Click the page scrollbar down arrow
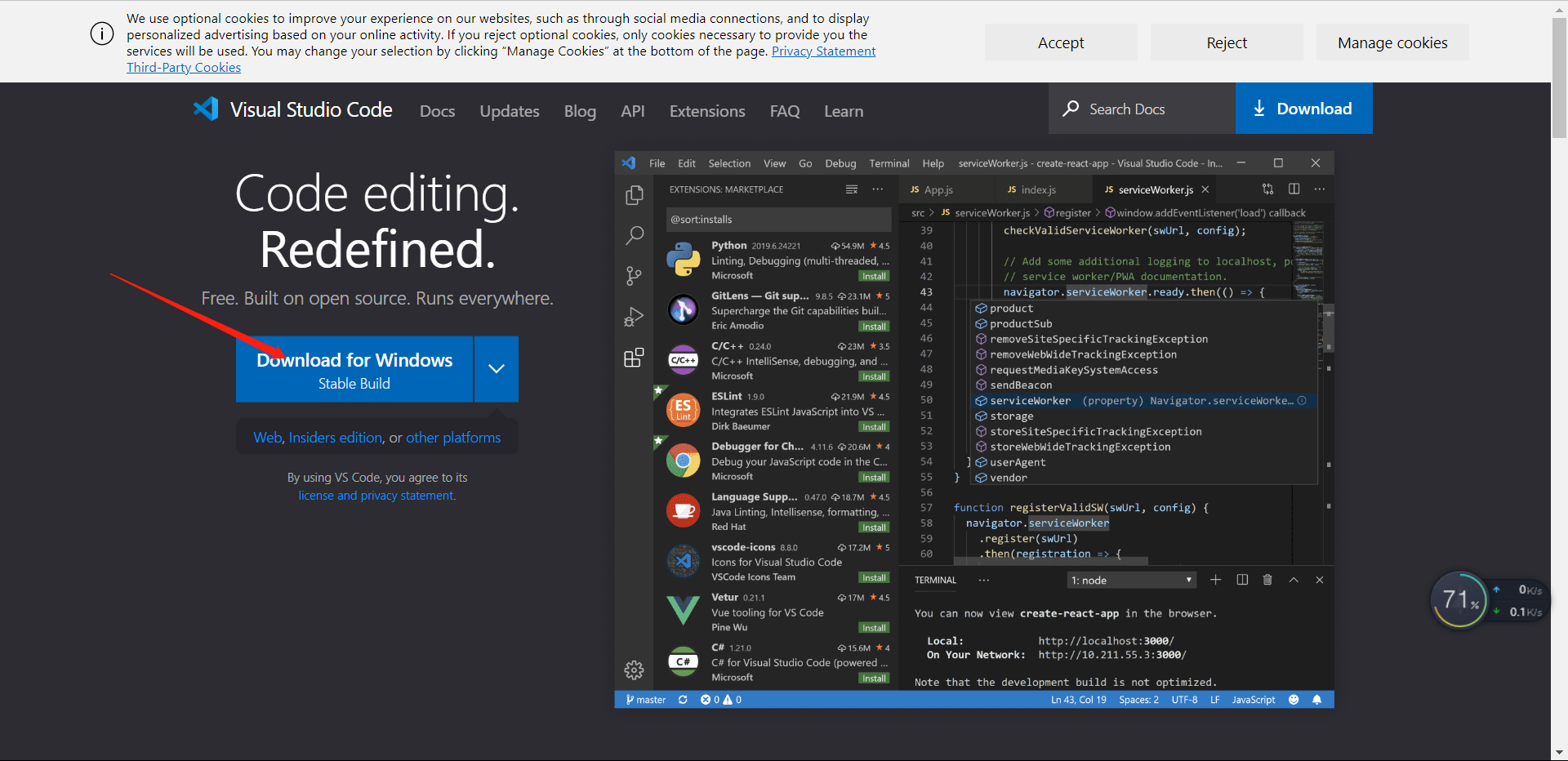Image resolution: width=1568 pixels, height=761 pixels. (1559, 752)
